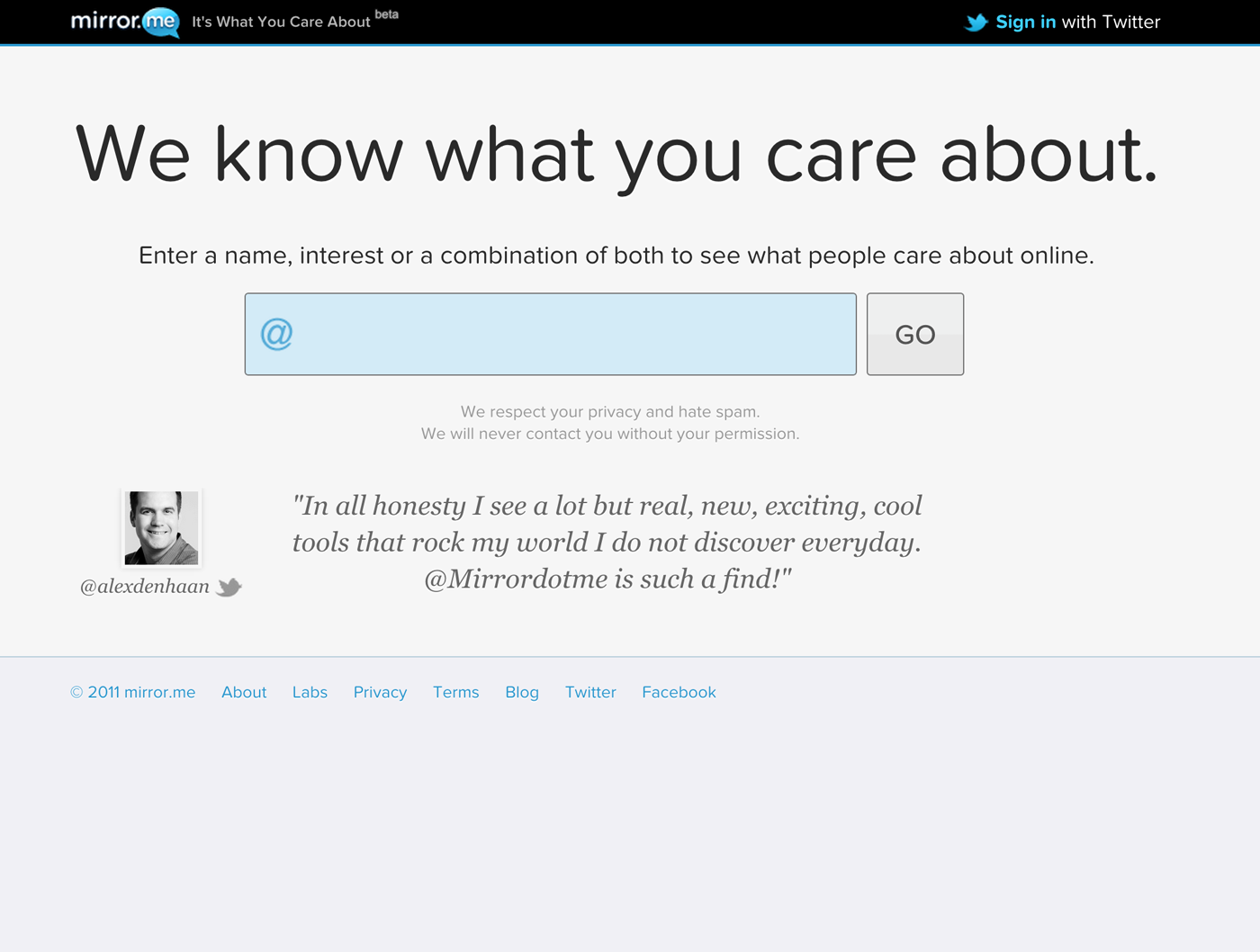Screen dimensions: 1260x952
Task: Click Sign in with Twitter
Action: pos(1077,22)
